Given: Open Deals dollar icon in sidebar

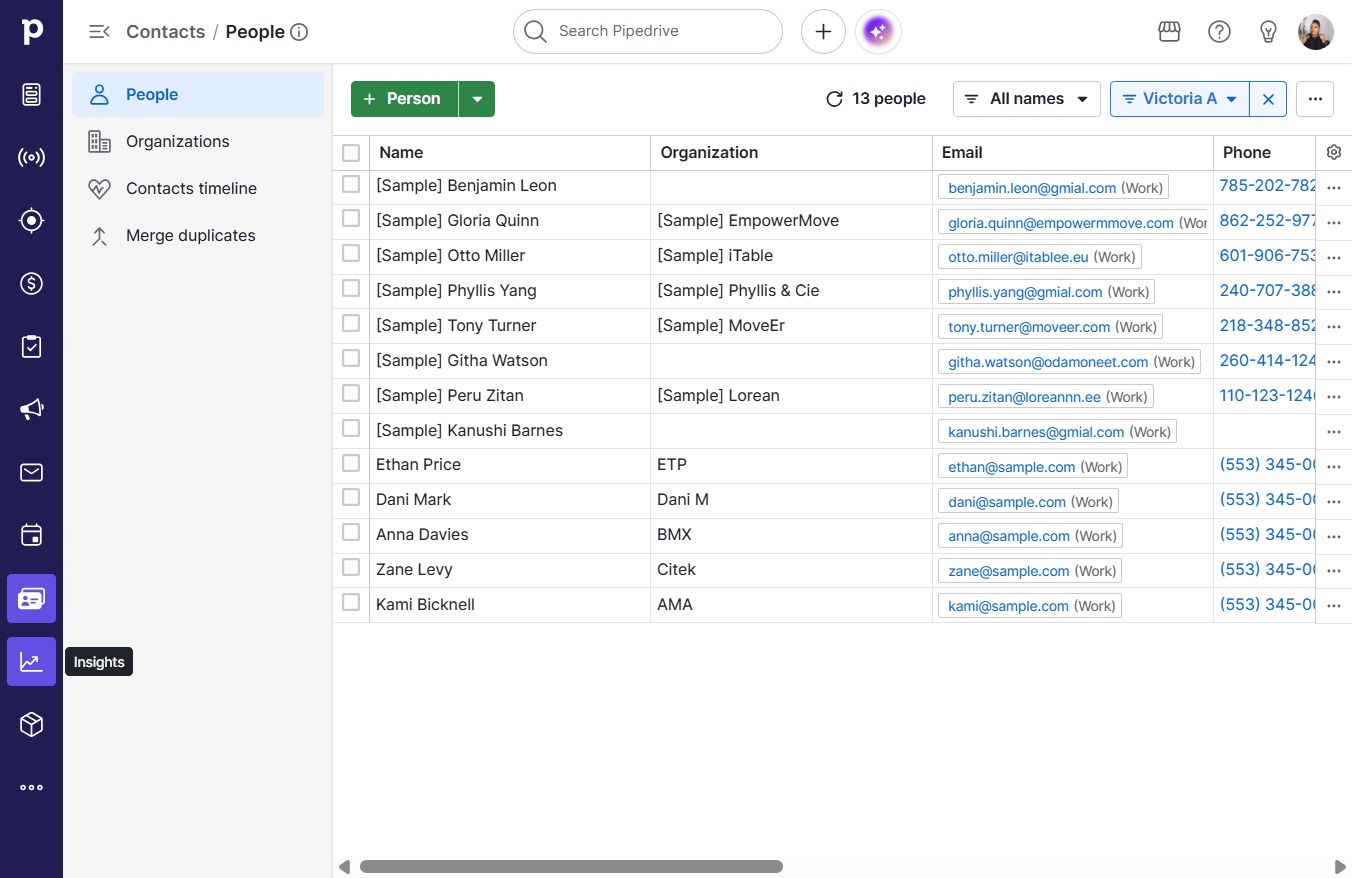Looking at the screenshot, I should pyautogui.click(x=31, y=284).
